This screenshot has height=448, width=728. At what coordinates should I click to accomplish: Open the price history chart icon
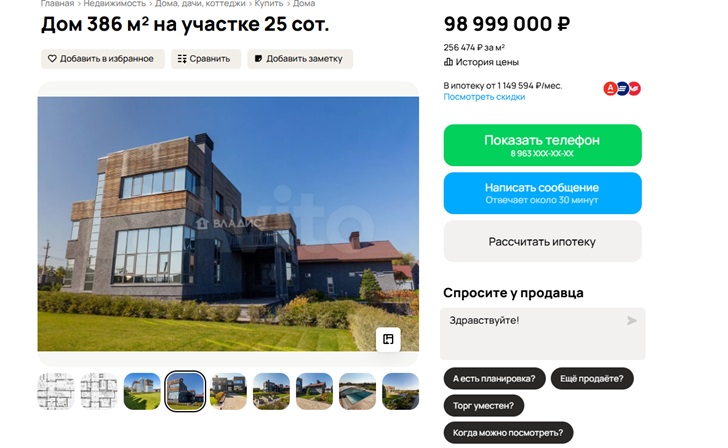pos(448,62)
